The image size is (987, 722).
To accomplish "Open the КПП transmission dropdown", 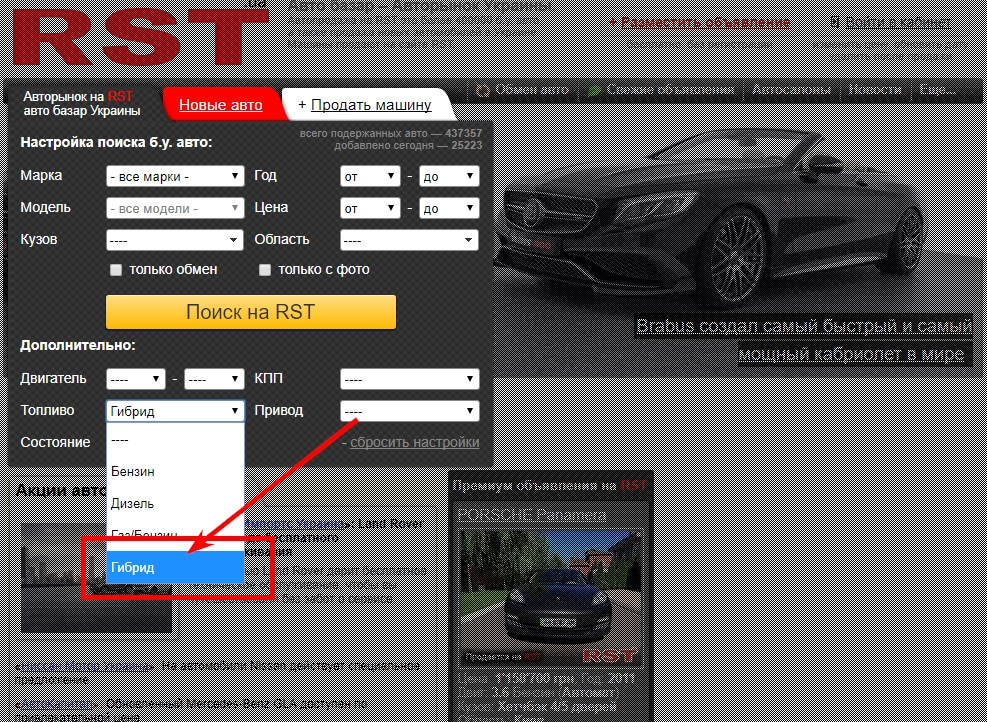I will [410, 380].
